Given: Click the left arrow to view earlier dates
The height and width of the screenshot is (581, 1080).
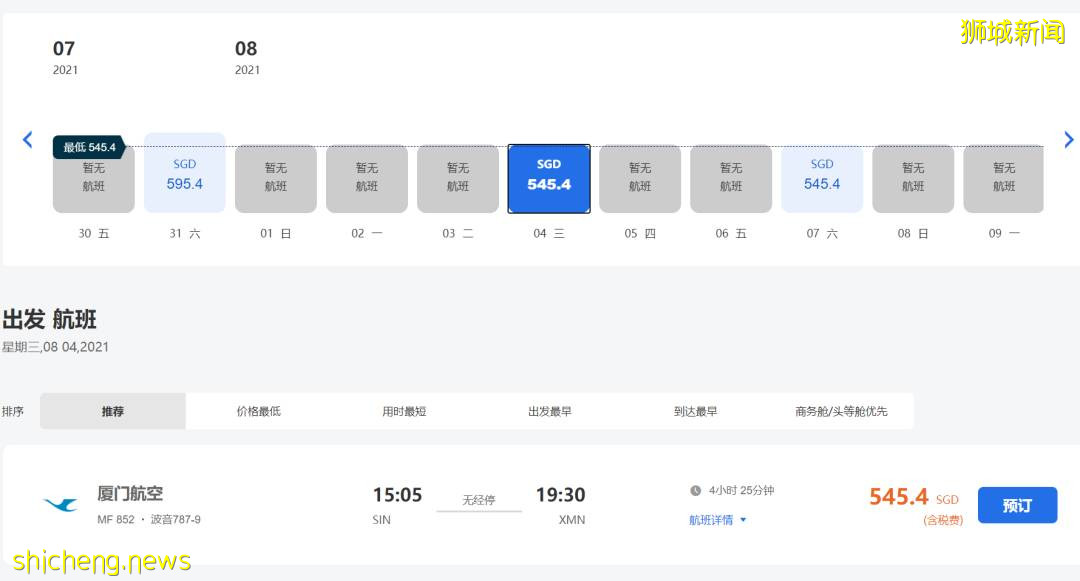Looking at the screenshot, I should click(27, 139).
